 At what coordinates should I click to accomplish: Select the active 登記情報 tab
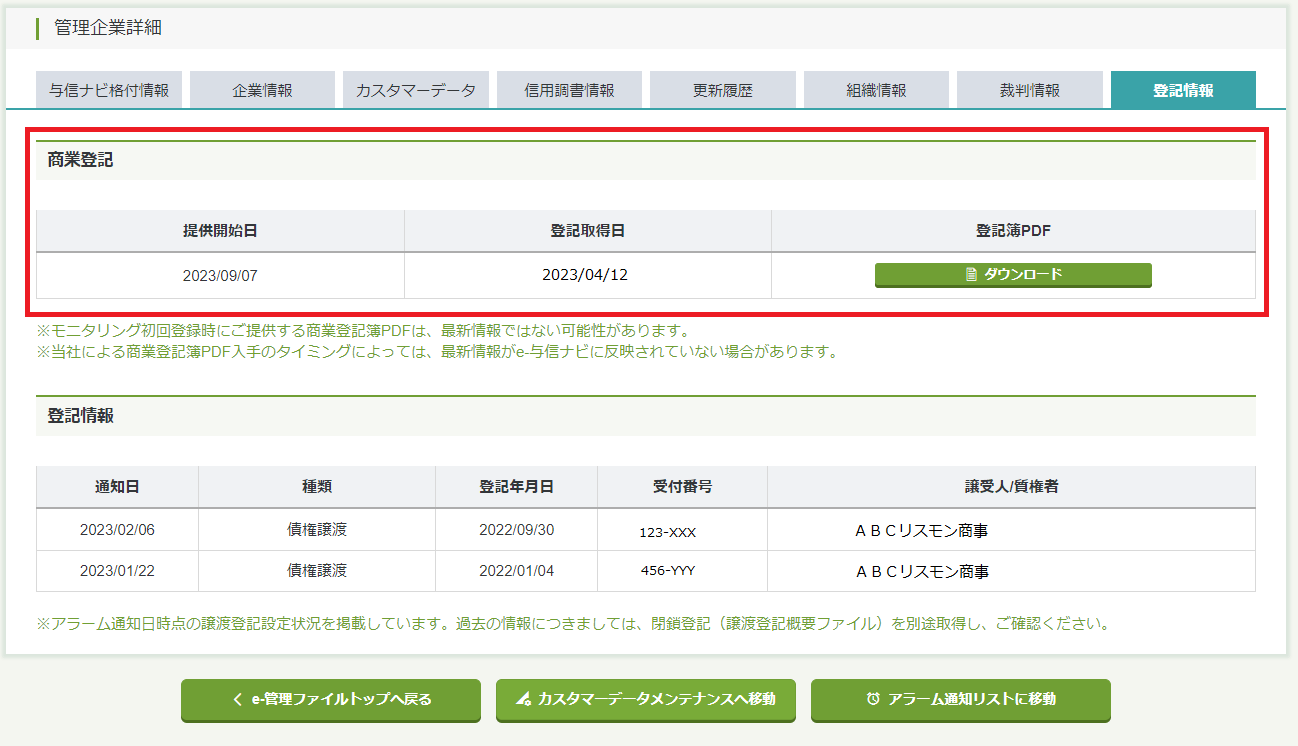(x=1183, y=90)
